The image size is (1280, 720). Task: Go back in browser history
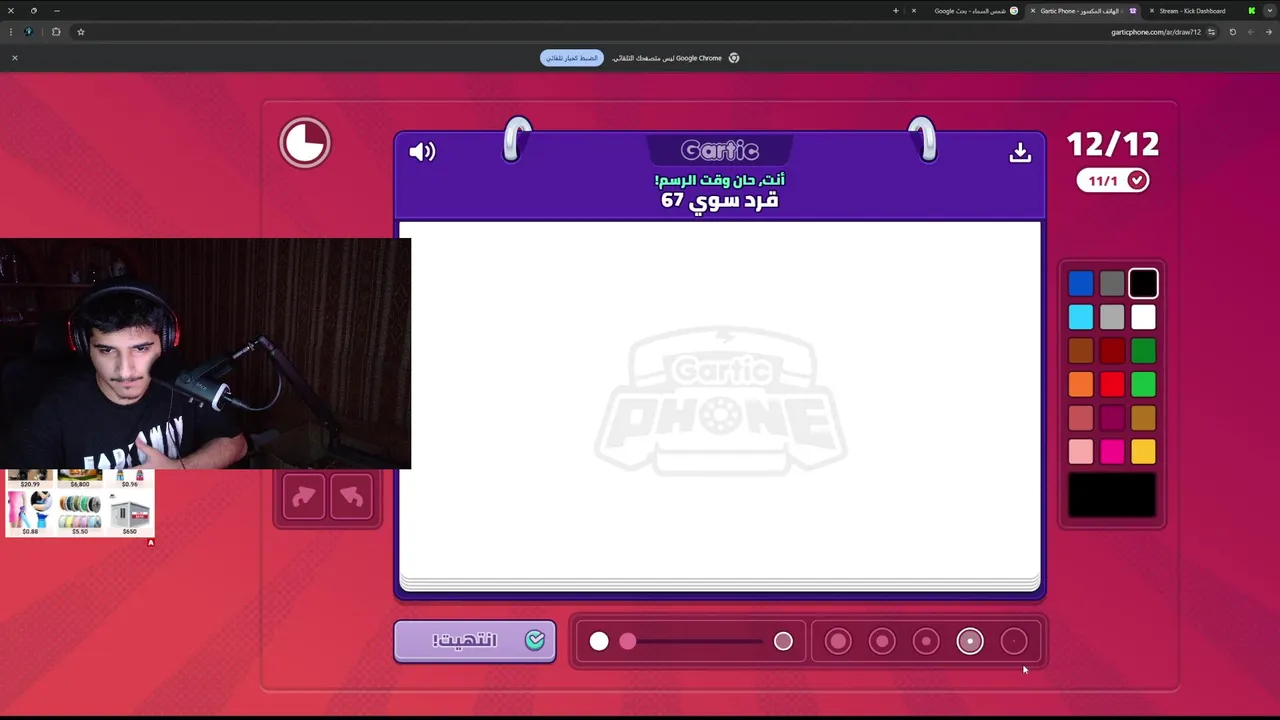tap(1268, 32)
